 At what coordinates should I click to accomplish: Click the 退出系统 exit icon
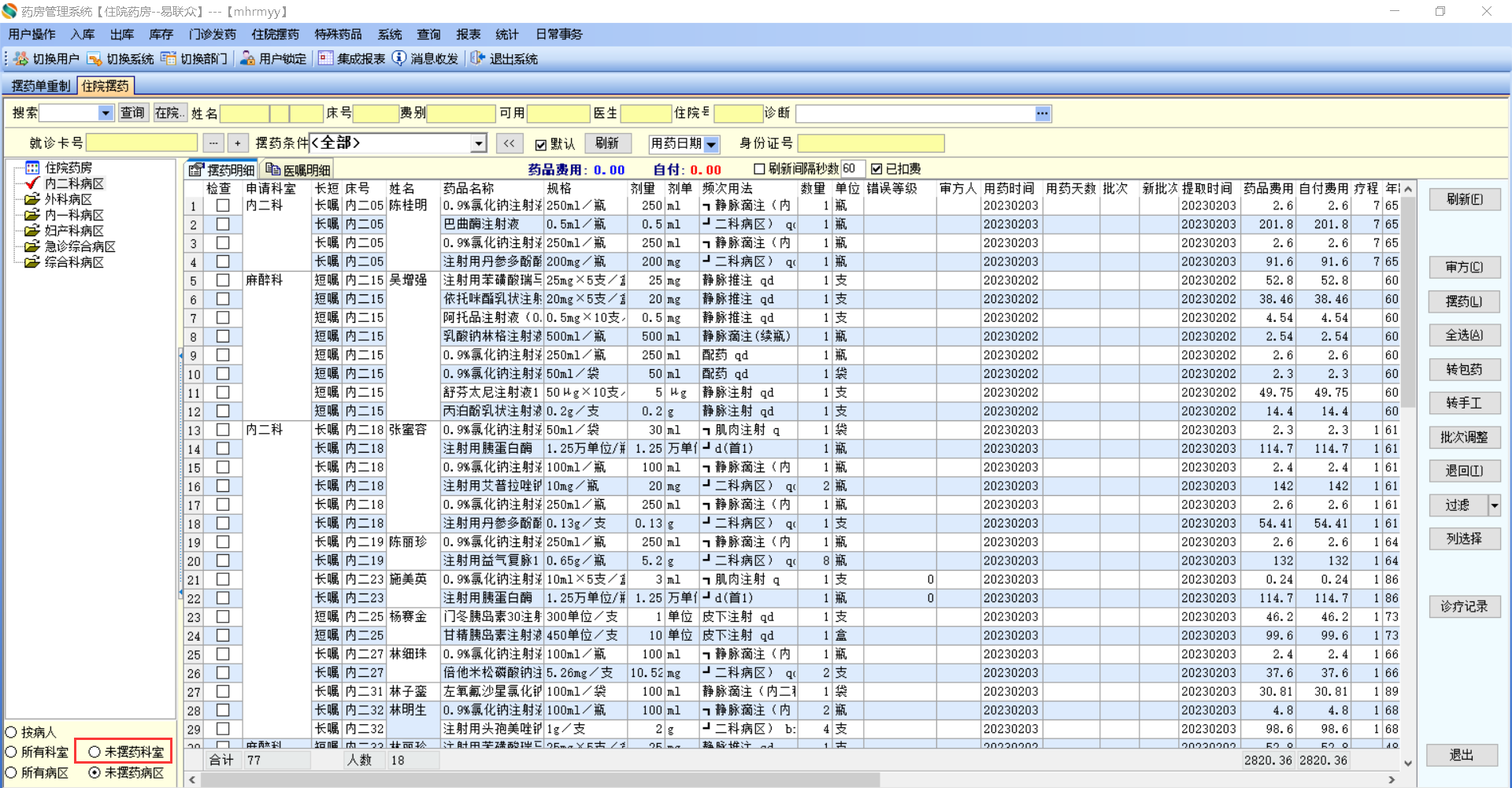478,59
